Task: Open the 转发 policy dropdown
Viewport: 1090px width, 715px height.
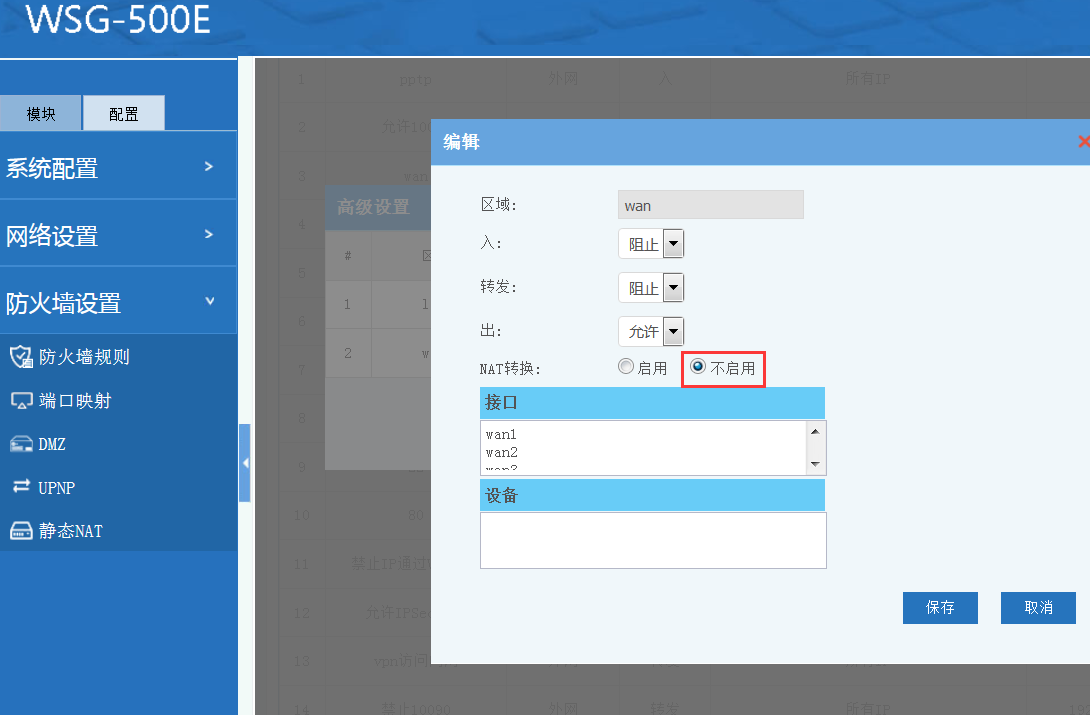Action: click(673, 288)
